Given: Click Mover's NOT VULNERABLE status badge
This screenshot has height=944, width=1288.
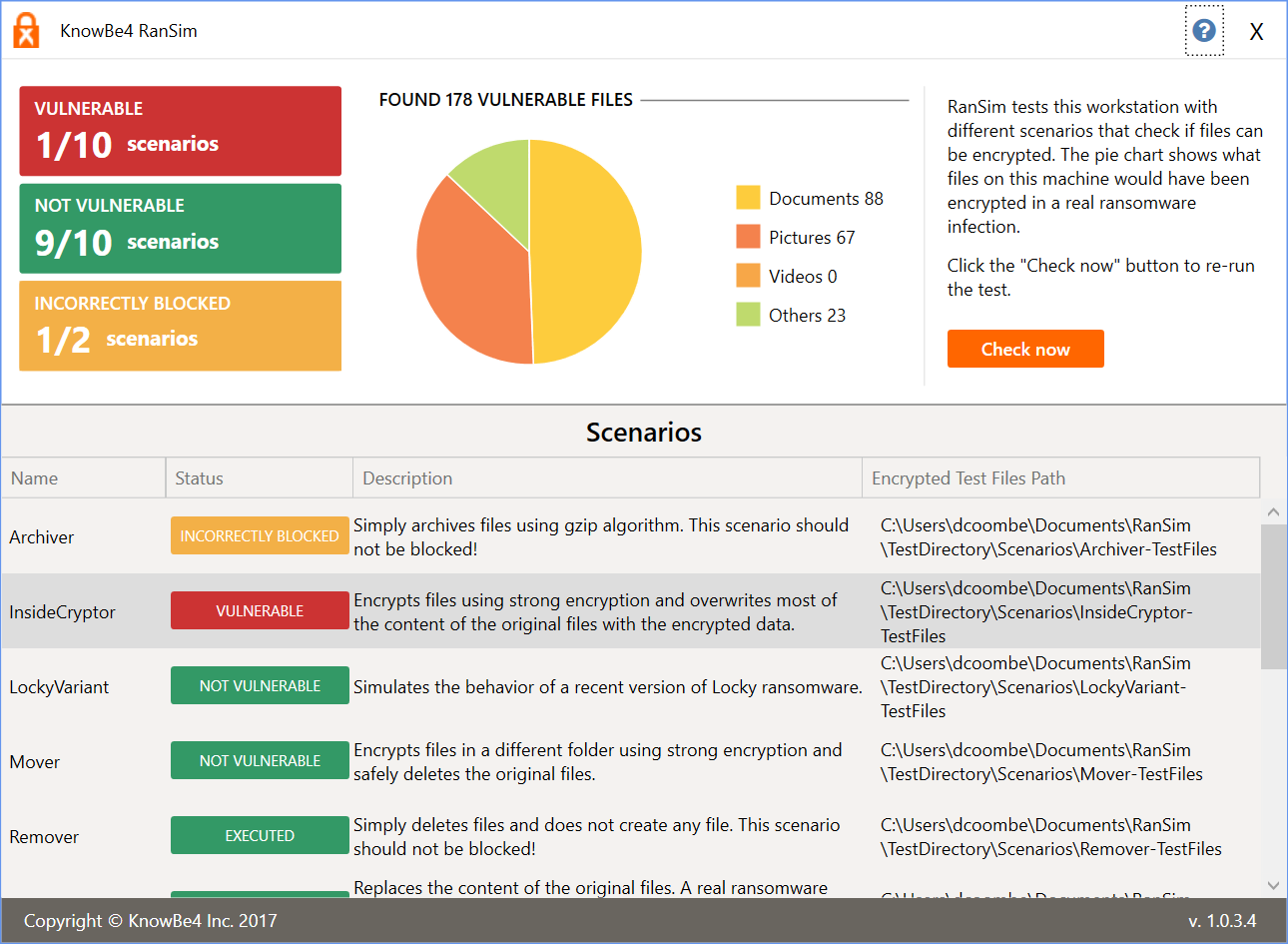Looking at the screenshot, I should pos(260,760).
